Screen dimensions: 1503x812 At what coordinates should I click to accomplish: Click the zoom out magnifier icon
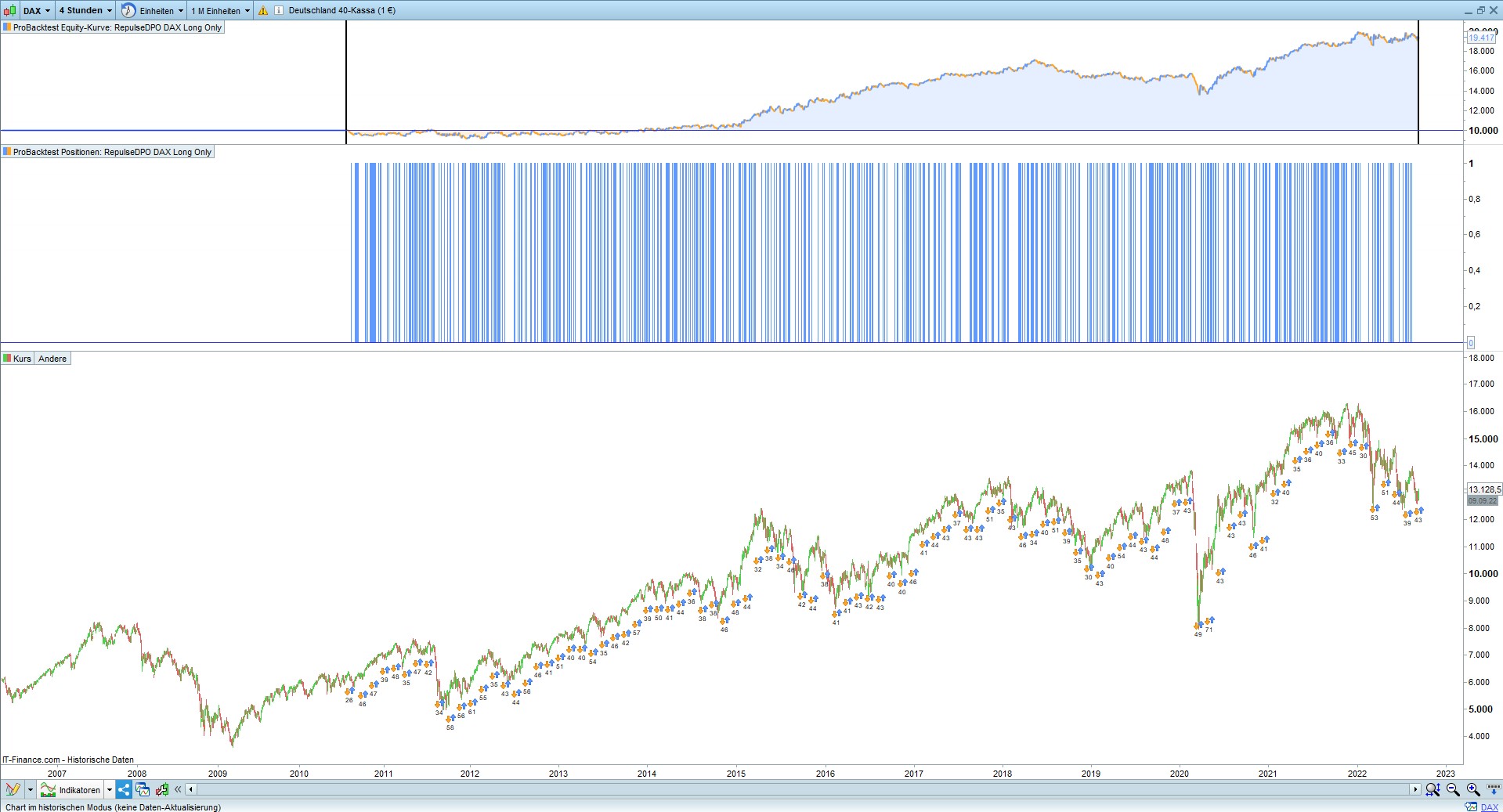1453,789
